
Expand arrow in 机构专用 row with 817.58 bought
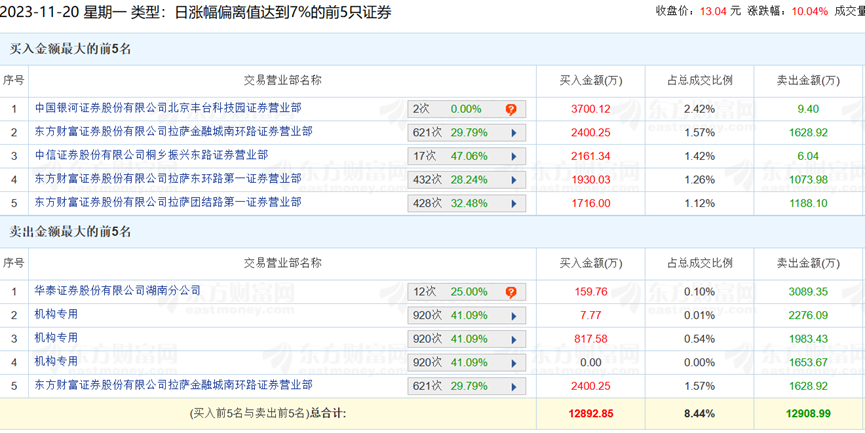(x=514, y=340)
